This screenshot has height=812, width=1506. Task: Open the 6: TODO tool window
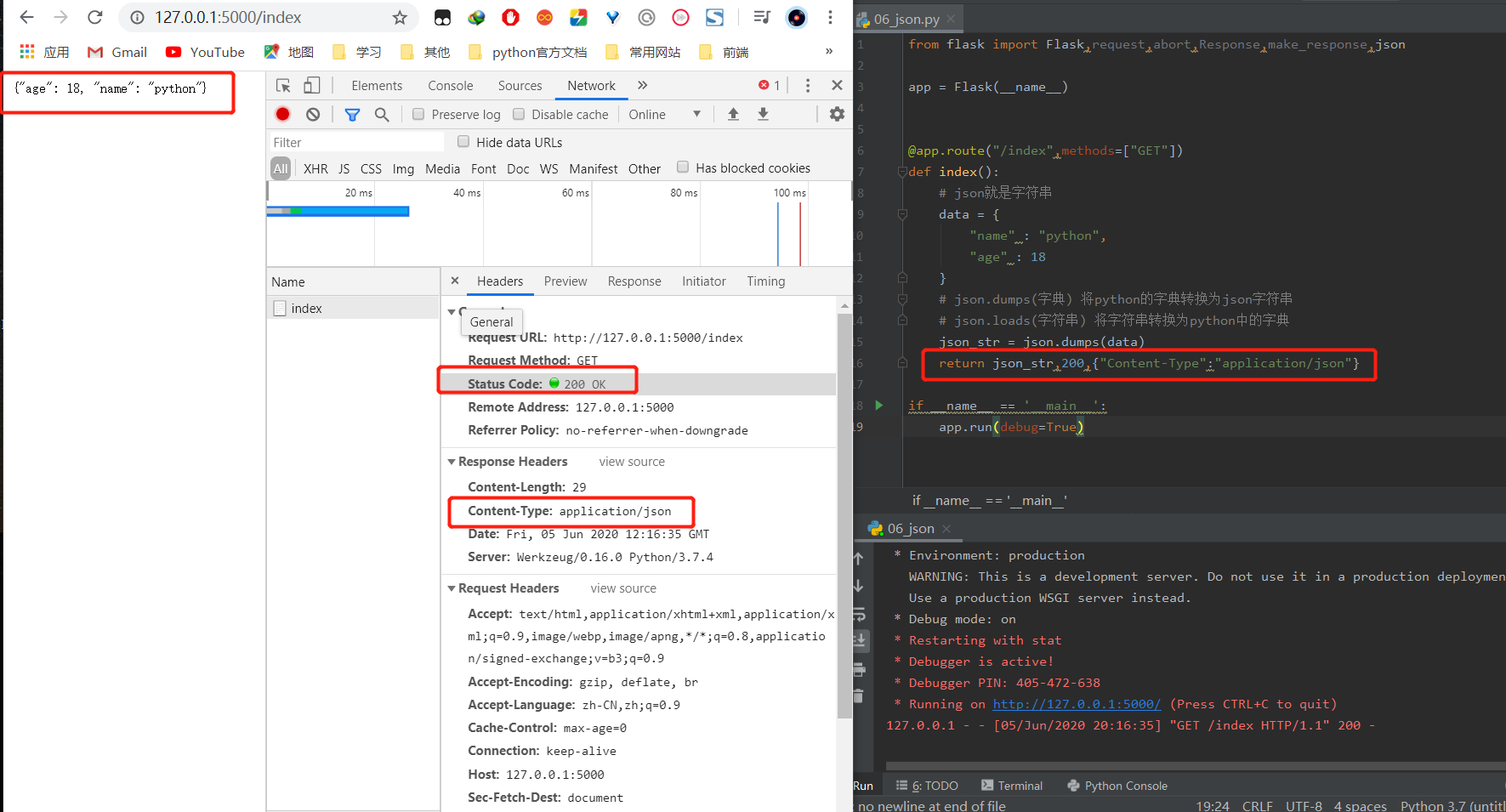coord(927,786)
